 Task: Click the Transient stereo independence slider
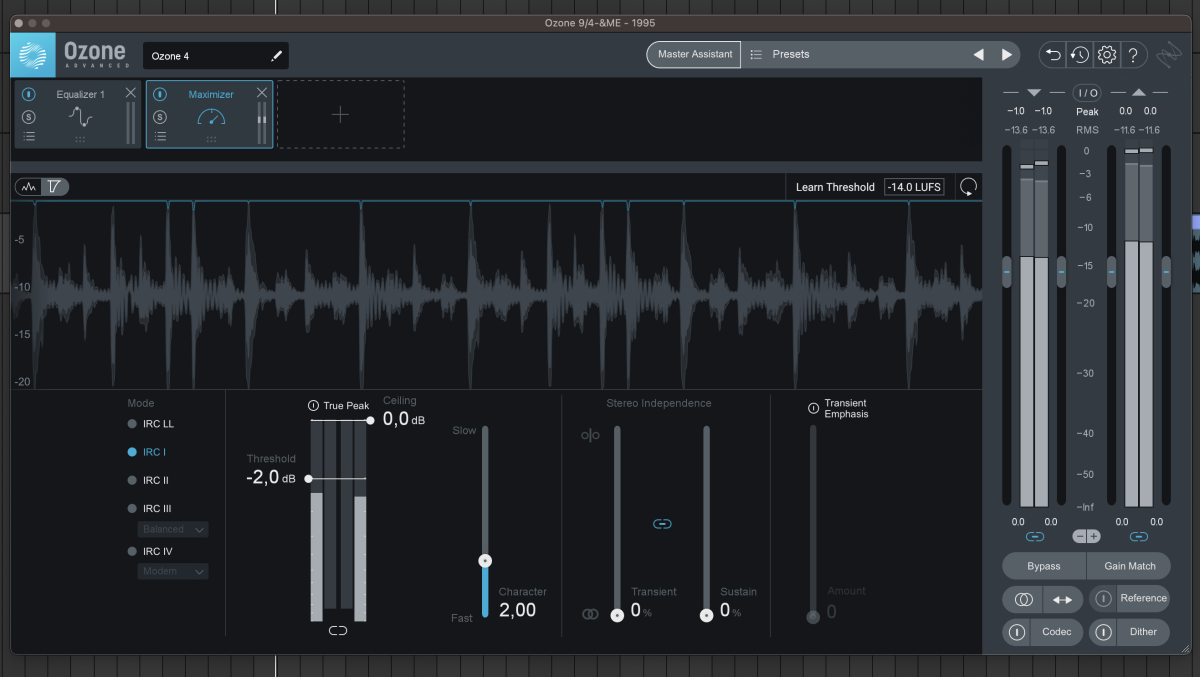(617, 615)
